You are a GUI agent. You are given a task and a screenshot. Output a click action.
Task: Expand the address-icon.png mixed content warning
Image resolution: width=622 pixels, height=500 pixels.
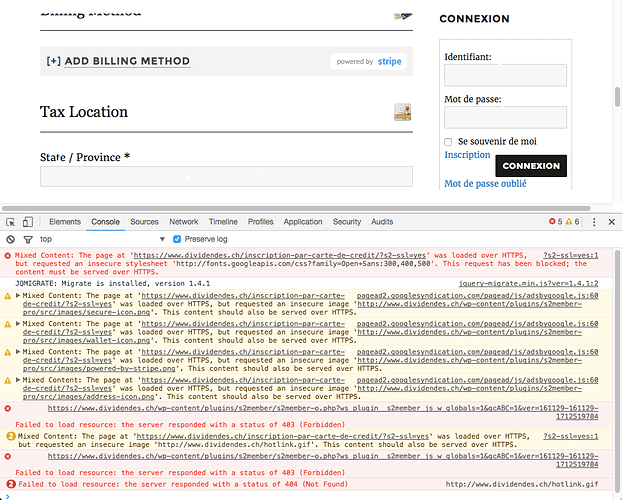point(18,380)
